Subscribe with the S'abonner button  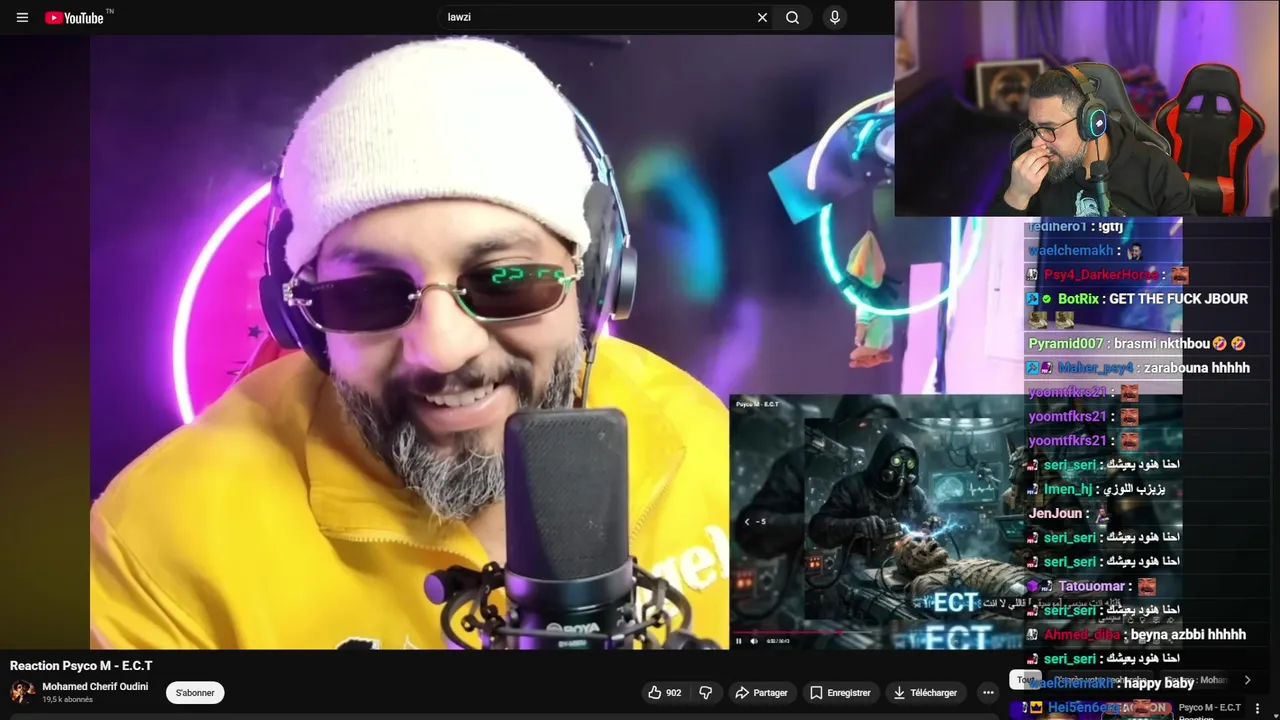click(195, 693)
